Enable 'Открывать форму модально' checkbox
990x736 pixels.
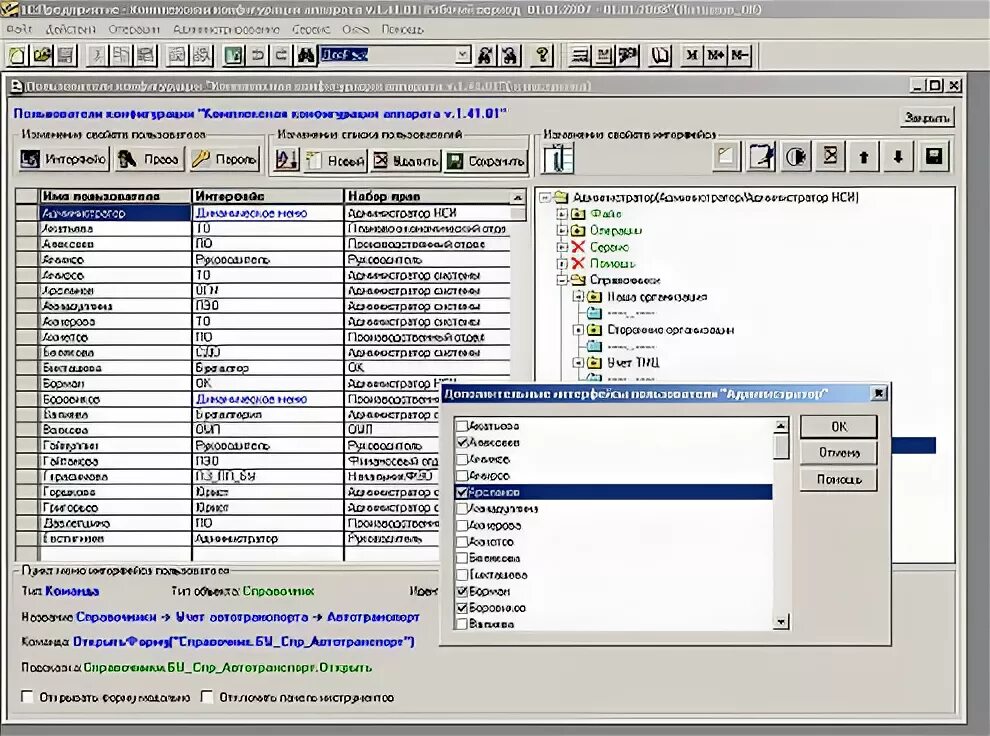click(x=27, y=697)
